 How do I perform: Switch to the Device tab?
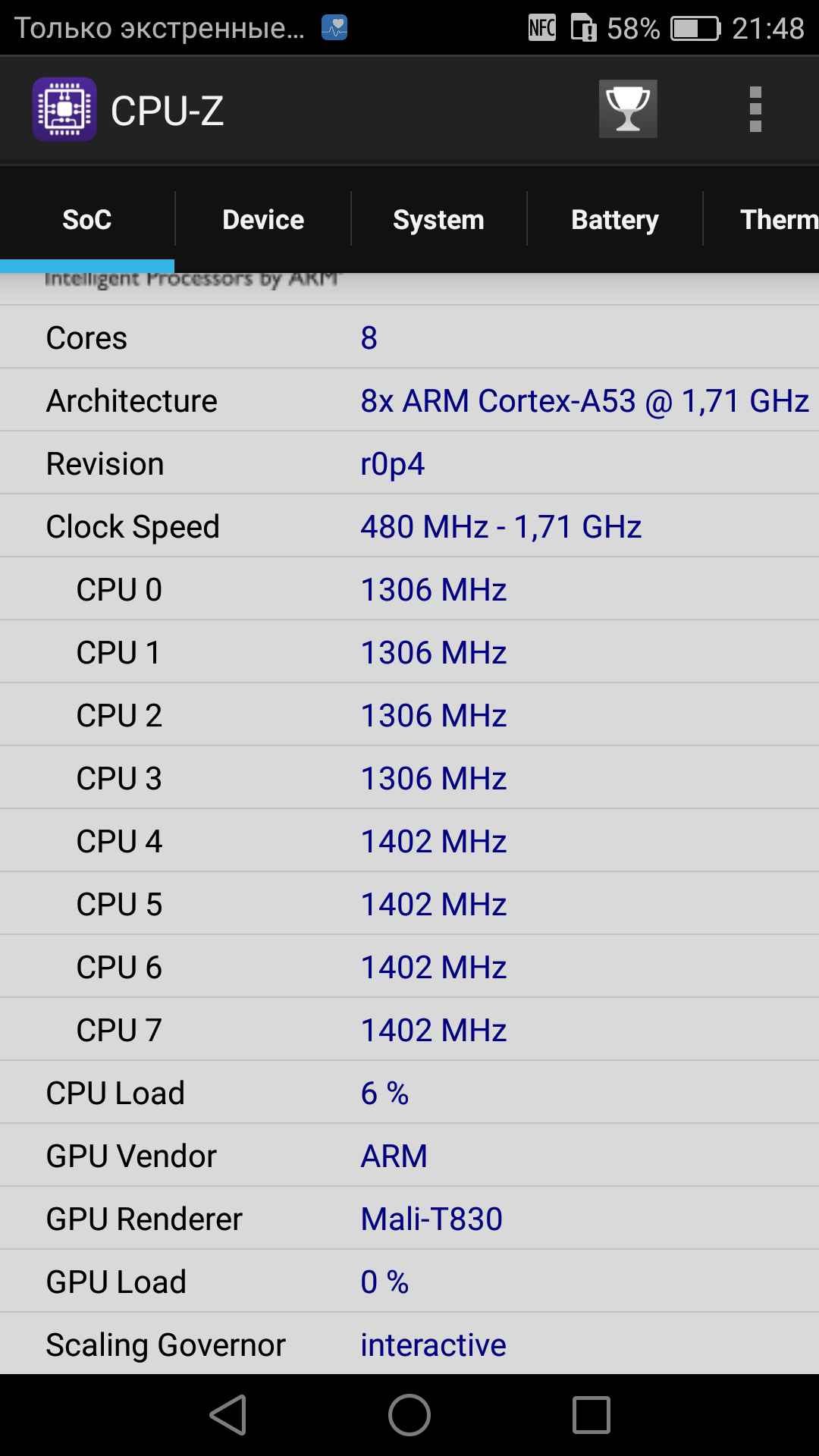point(263,220)
